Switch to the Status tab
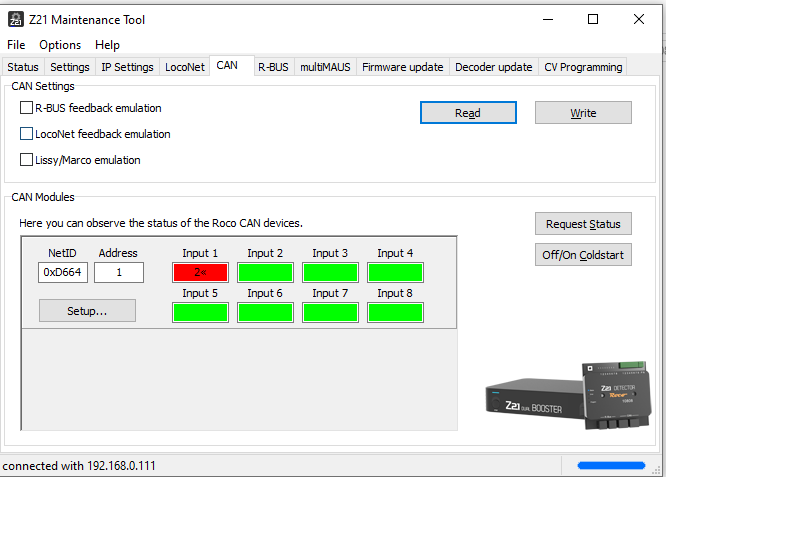 click(23, 67)
